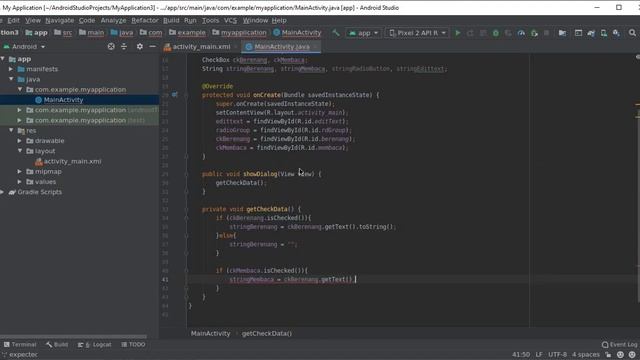Viewport: 640px width, 360px height.
Task: Toggle read-only lock icon in status bar
Action: 609,355
